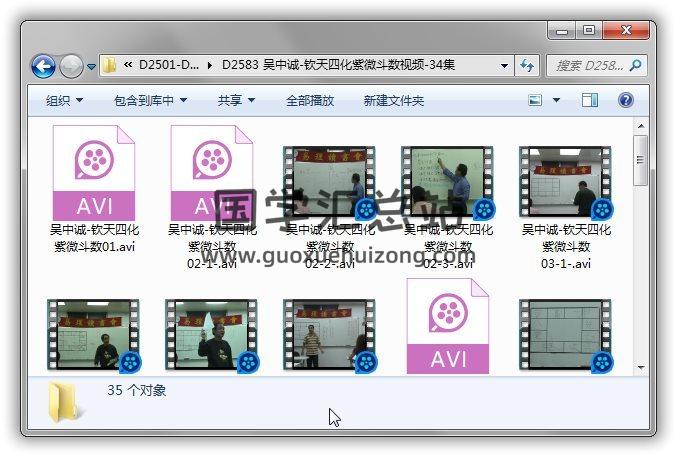Select the second-row thumbnail showing only a whiteboard grid
This screenshot has width=677, height=457.
[x=566, y=335]
